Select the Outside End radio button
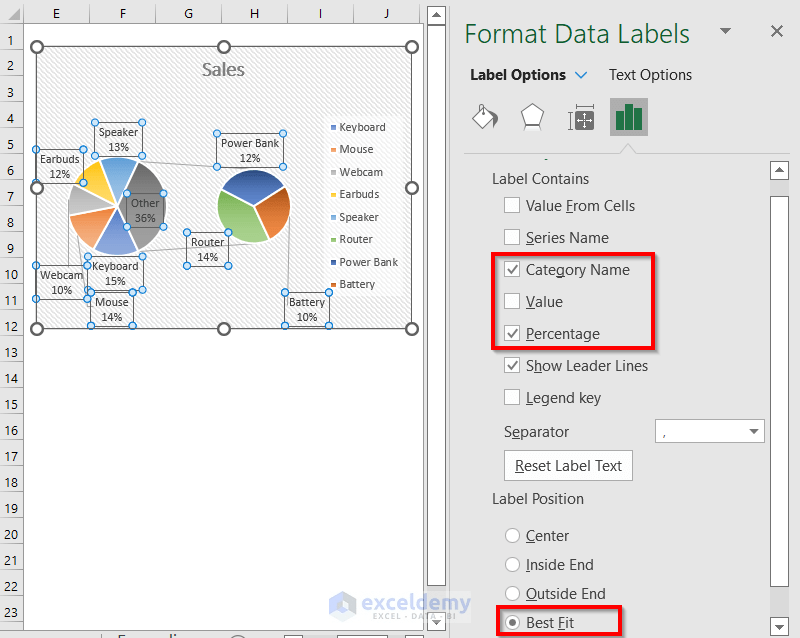This screenshot has height=638, width=800. pos(512,593)
